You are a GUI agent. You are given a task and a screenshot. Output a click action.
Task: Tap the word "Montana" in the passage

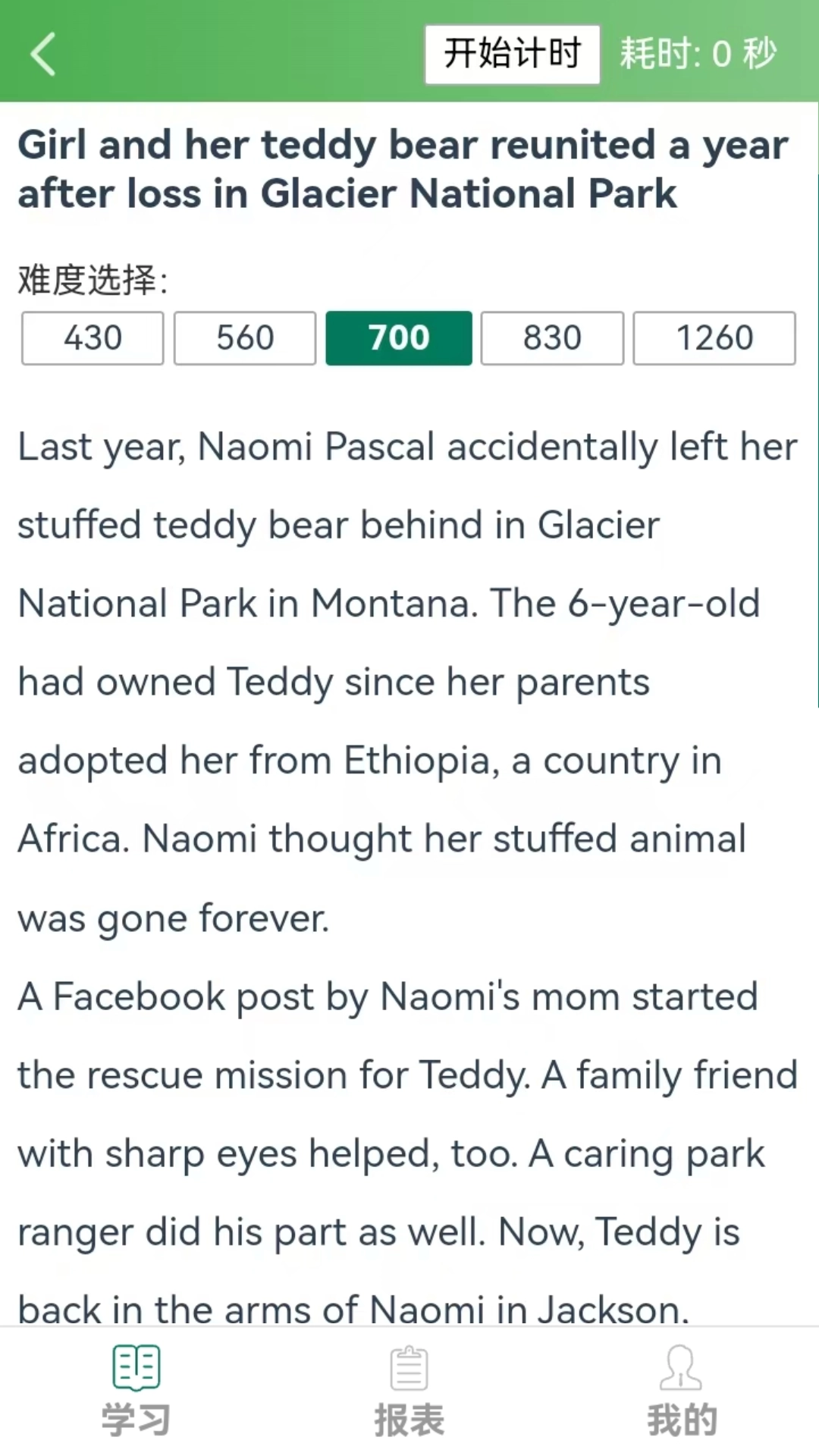[394, 604]
